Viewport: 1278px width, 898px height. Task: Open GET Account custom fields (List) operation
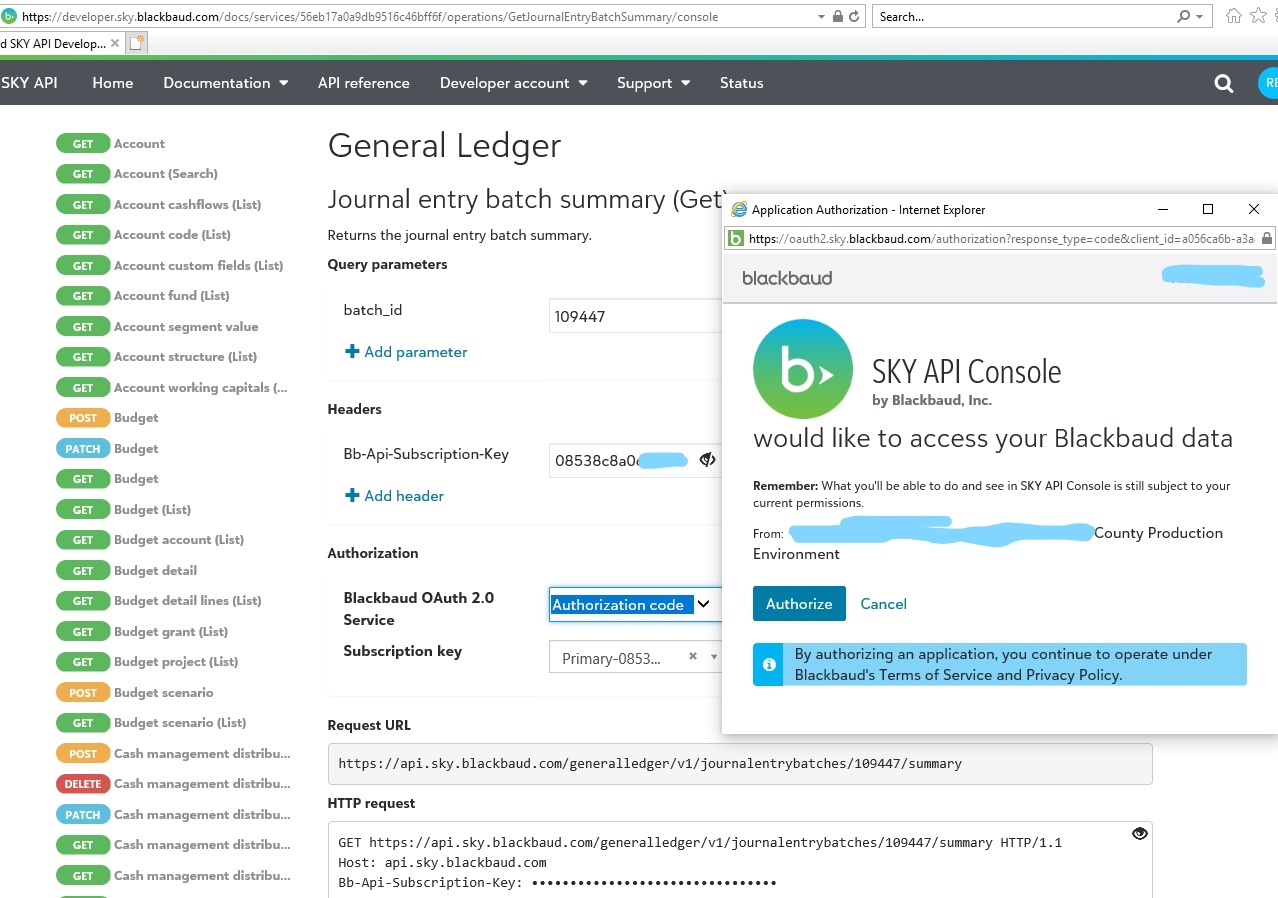pyautogui.click(x=169, y=266)
